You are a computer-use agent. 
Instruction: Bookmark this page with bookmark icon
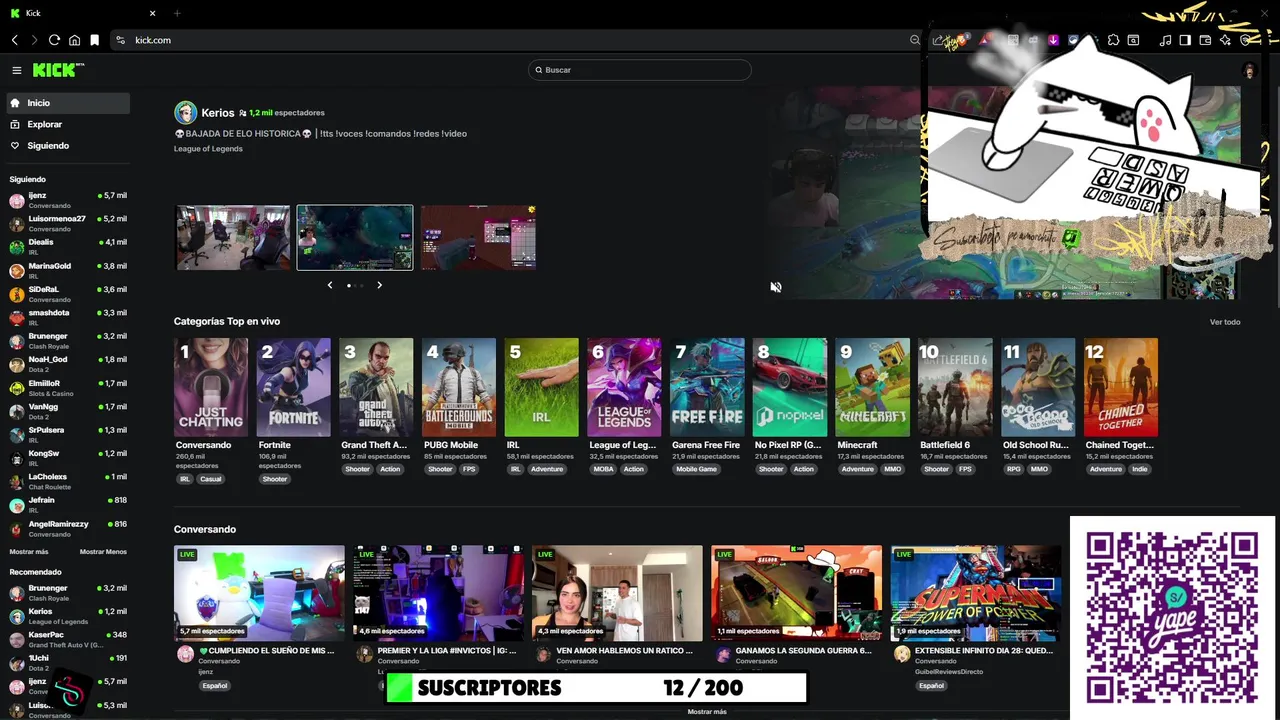tap(95, 40)
